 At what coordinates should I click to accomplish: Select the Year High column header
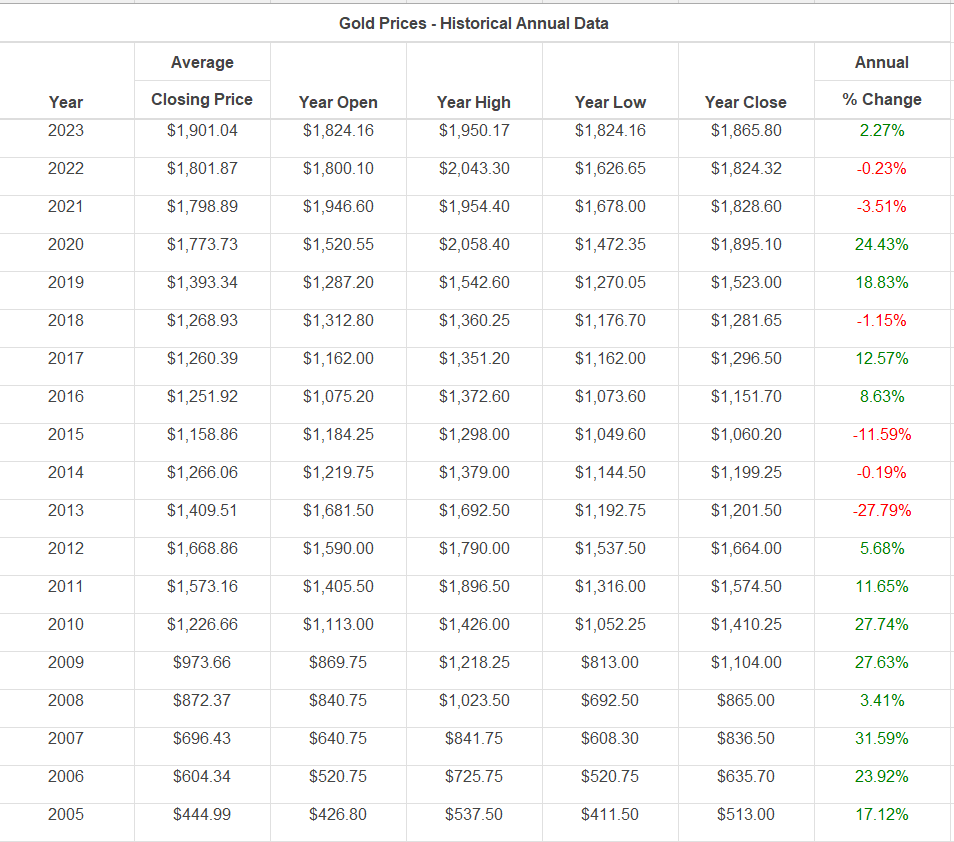pos(474,102)
